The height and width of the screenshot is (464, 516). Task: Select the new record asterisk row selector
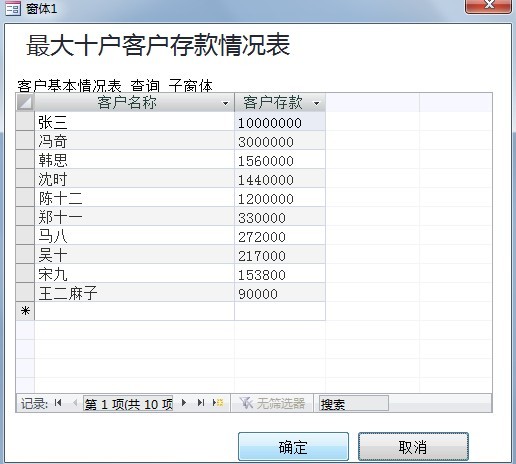click(25, 311)
